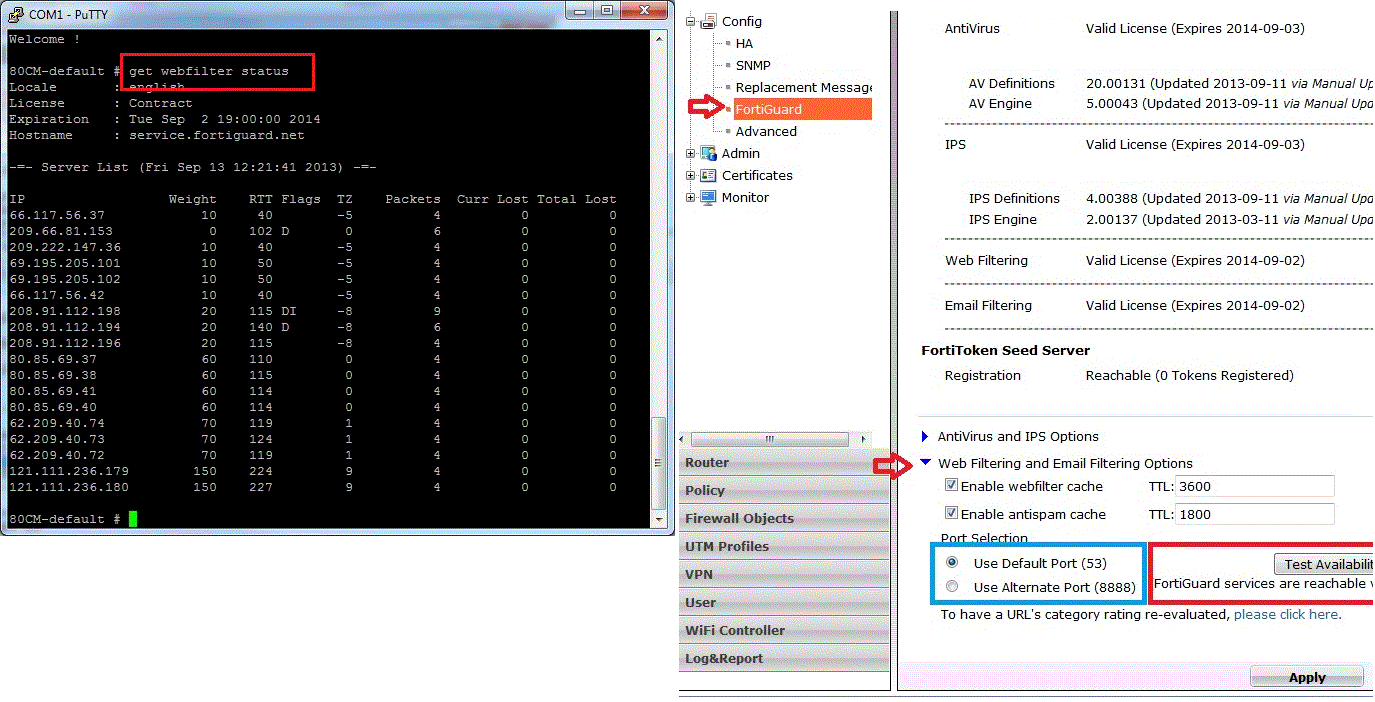The image size is (1375, 702).
Task: Click the Web Filtering license status text
Action: [1195, 260]
